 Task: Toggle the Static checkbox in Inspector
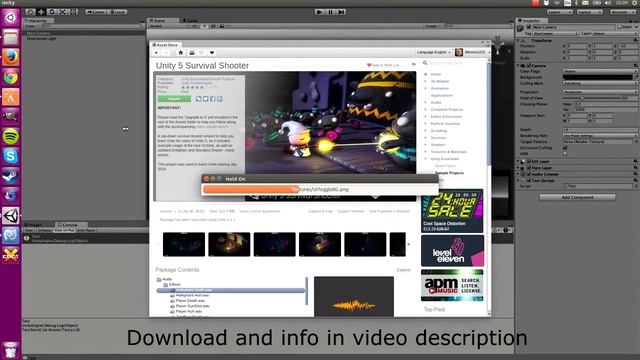[x=619, y=27]
